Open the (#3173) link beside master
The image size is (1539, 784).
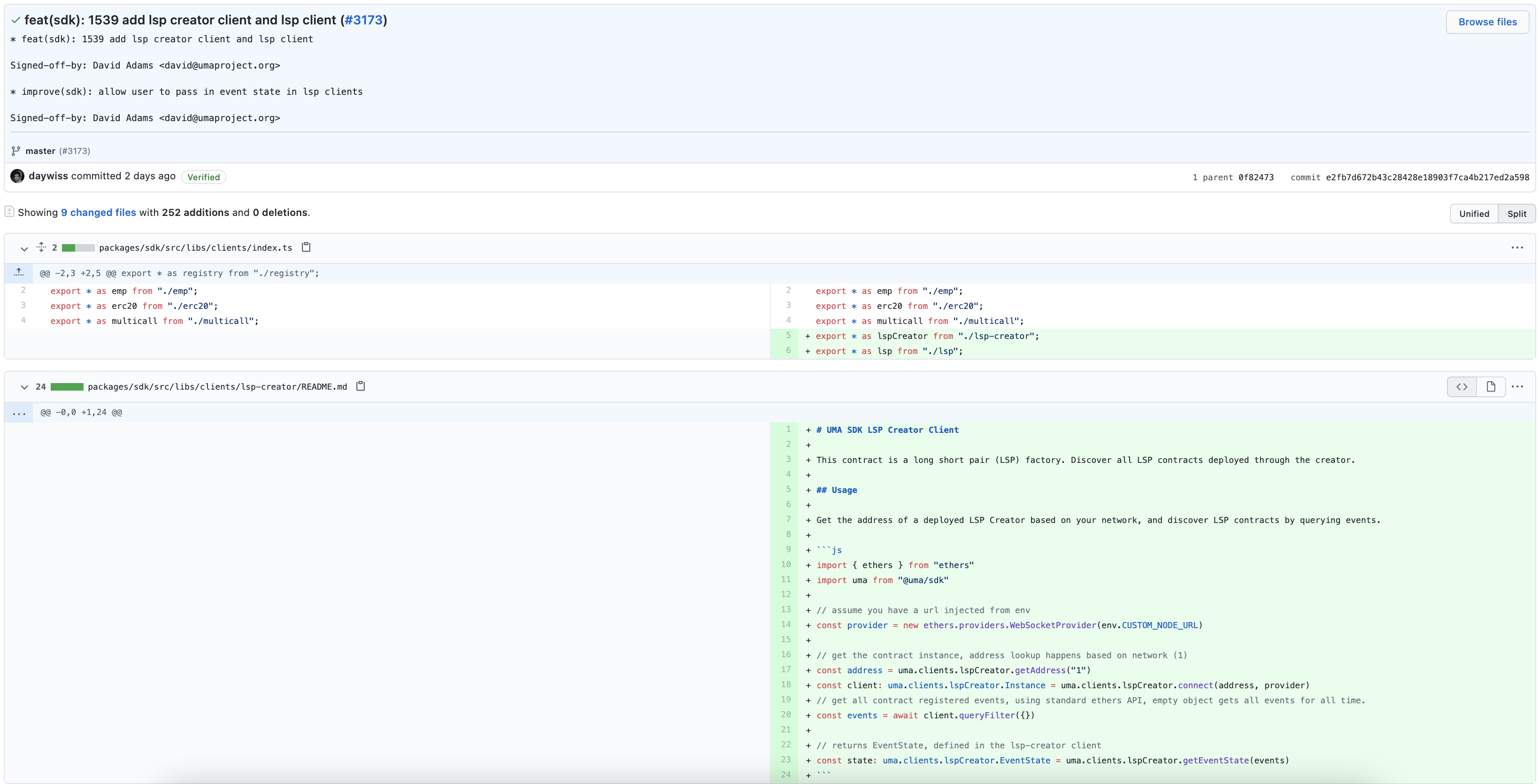[75, 151]
